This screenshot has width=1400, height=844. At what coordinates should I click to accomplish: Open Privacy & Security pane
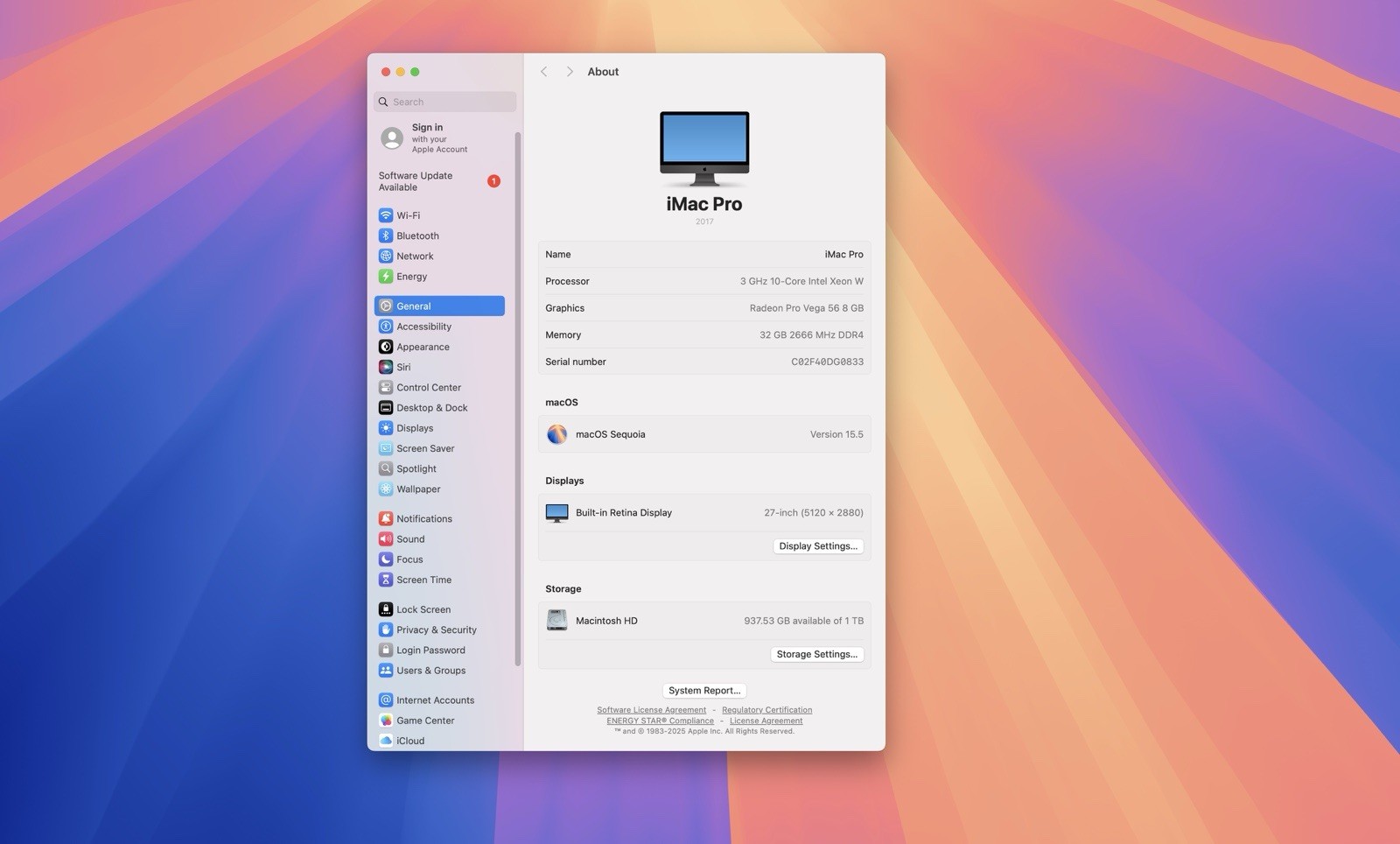pyautogui.click(x=436, y=629)
